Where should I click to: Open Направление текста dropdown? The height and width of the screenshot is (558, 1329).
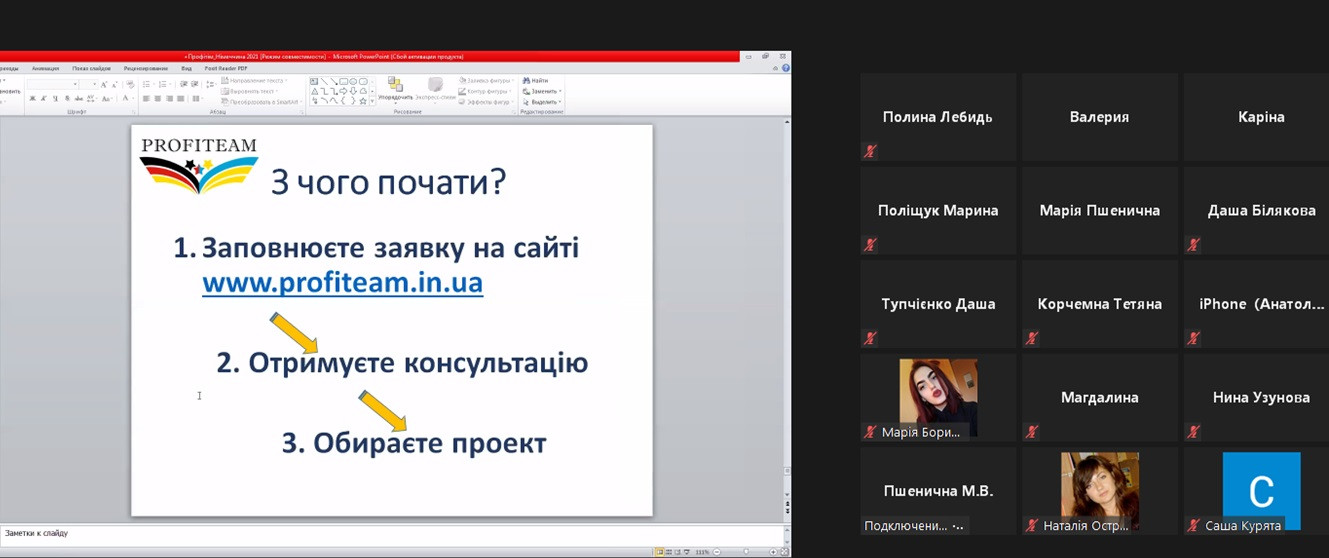click(x=254, y=80)
